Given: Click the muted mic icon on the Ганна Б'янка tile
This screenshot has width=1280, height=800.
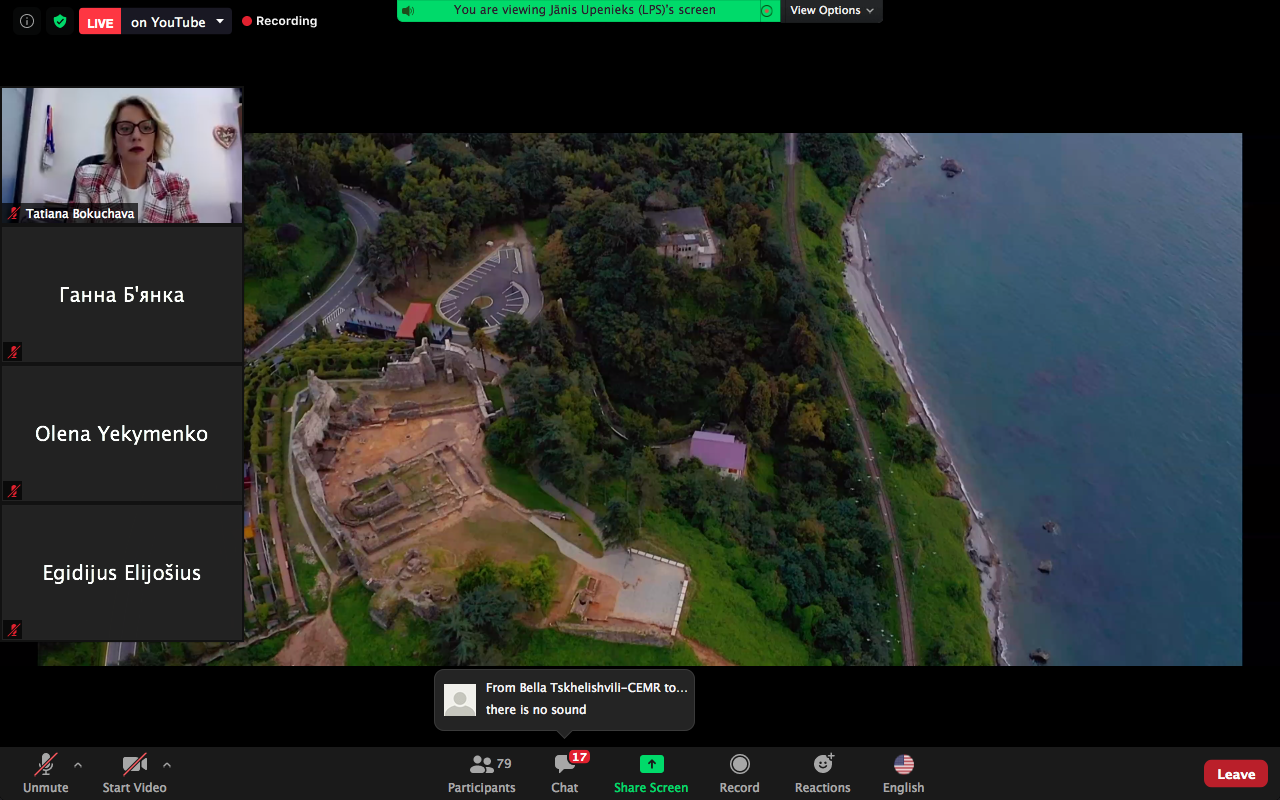Looking at the screenshot, I should click(x=13, y=351).
